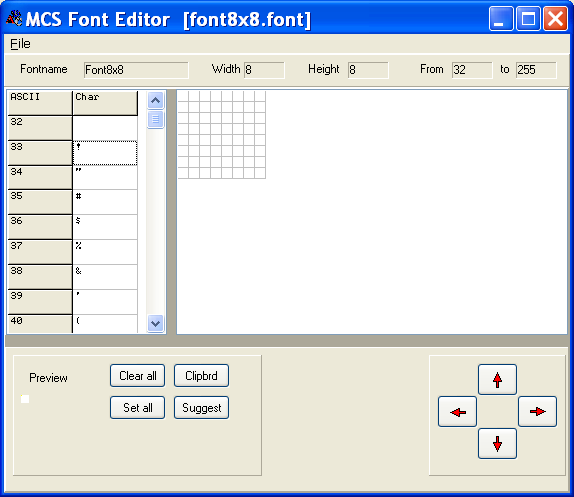The width and height of the screenshot is (574, 497).
Task: Click the Width input field
Action: (264, 70)
